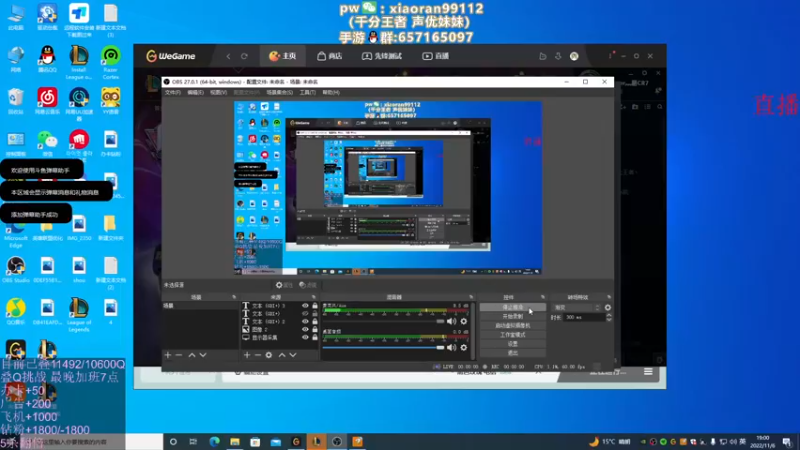Open Install League of Legends desktop icon
800x450 pixels.
tap(79, 62)
